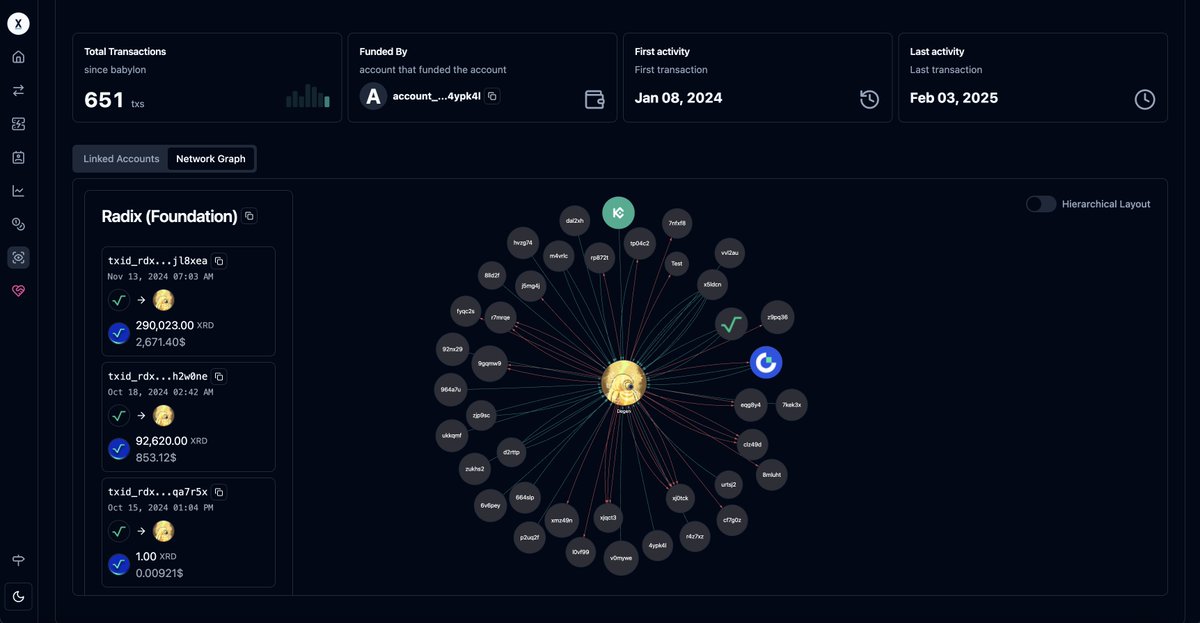The width and height of the screenshot is (1200, 623).
Task: Click sender avatar in Nov 13 transaction
Action: (119, 299)
